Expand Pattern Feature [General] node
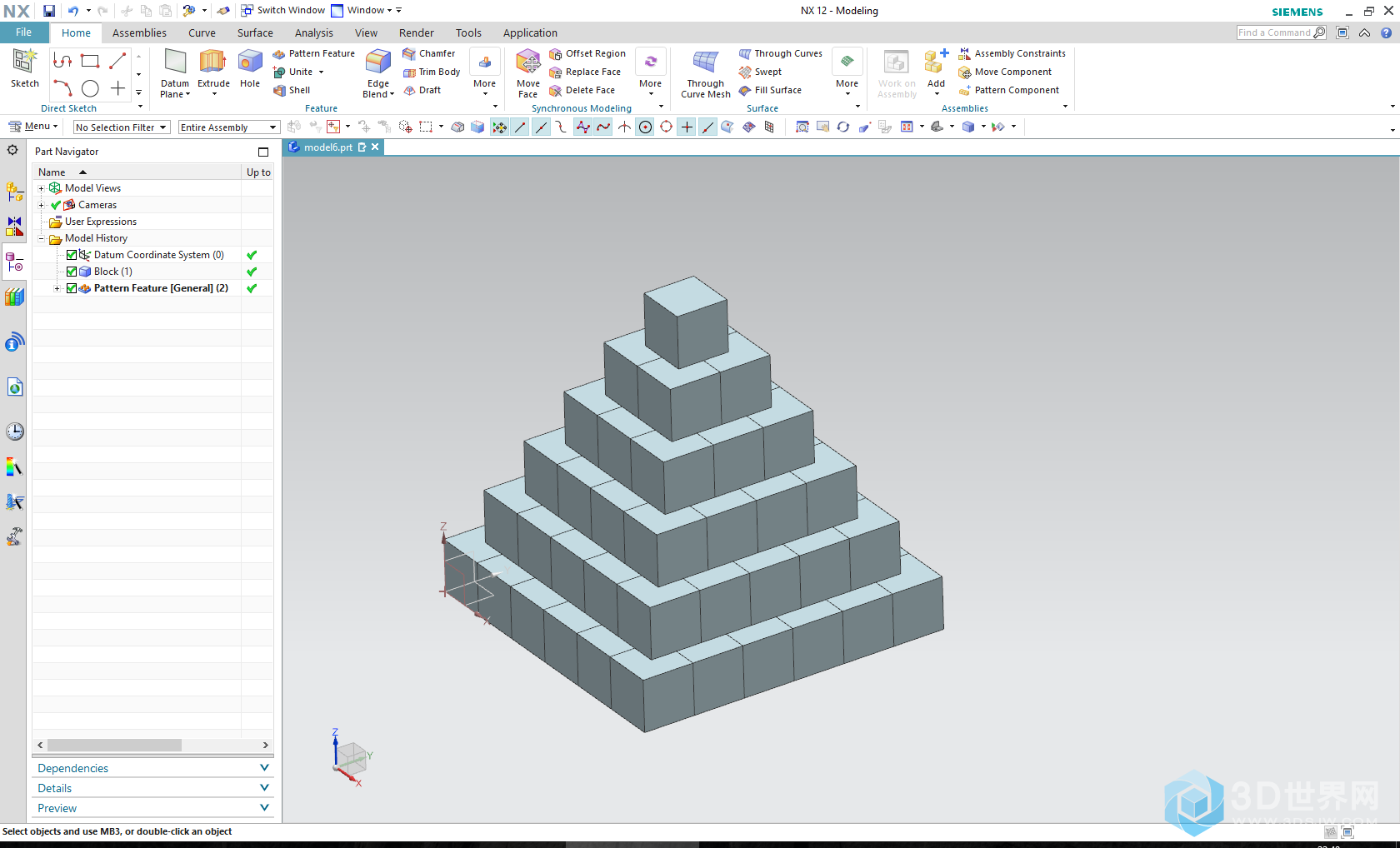This screenshot has height=848, width=1400. pos(57,288)
